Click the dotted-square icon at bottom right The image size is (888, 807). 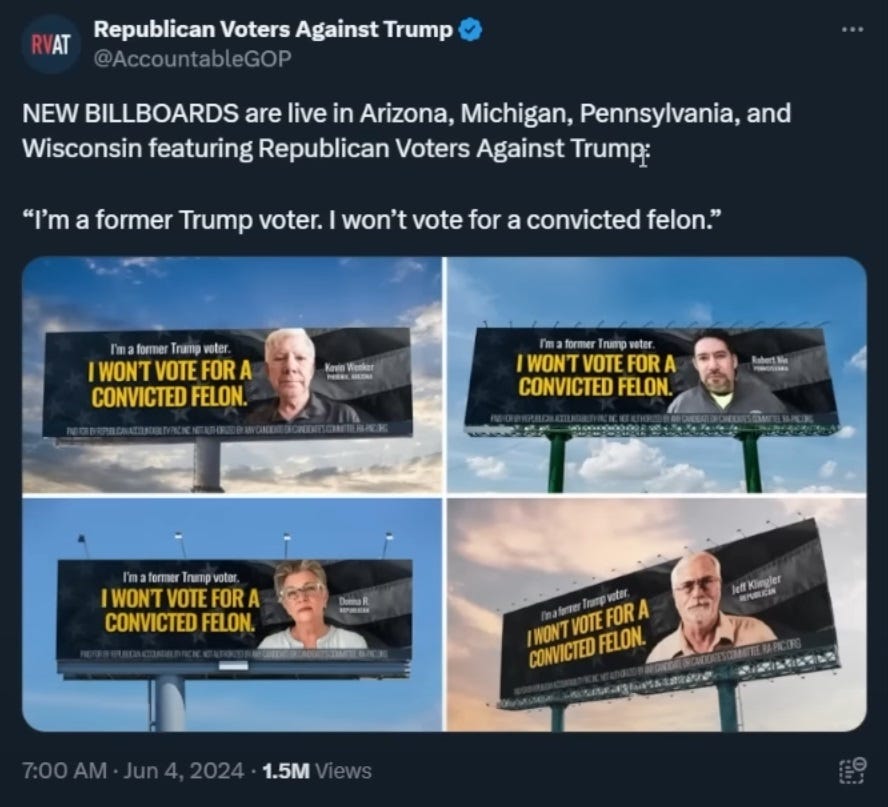[x=852, y=771]
